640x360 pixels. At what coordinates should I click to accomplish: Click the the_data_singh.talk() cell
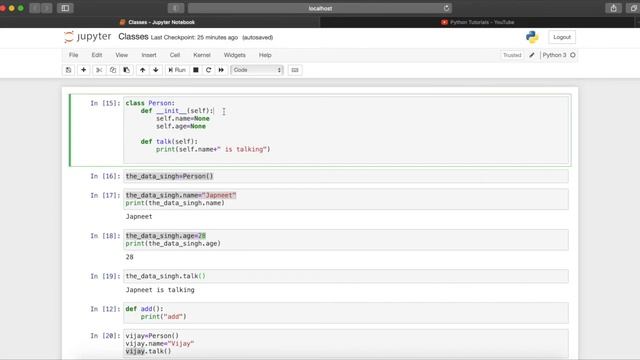tap(346, 276)
